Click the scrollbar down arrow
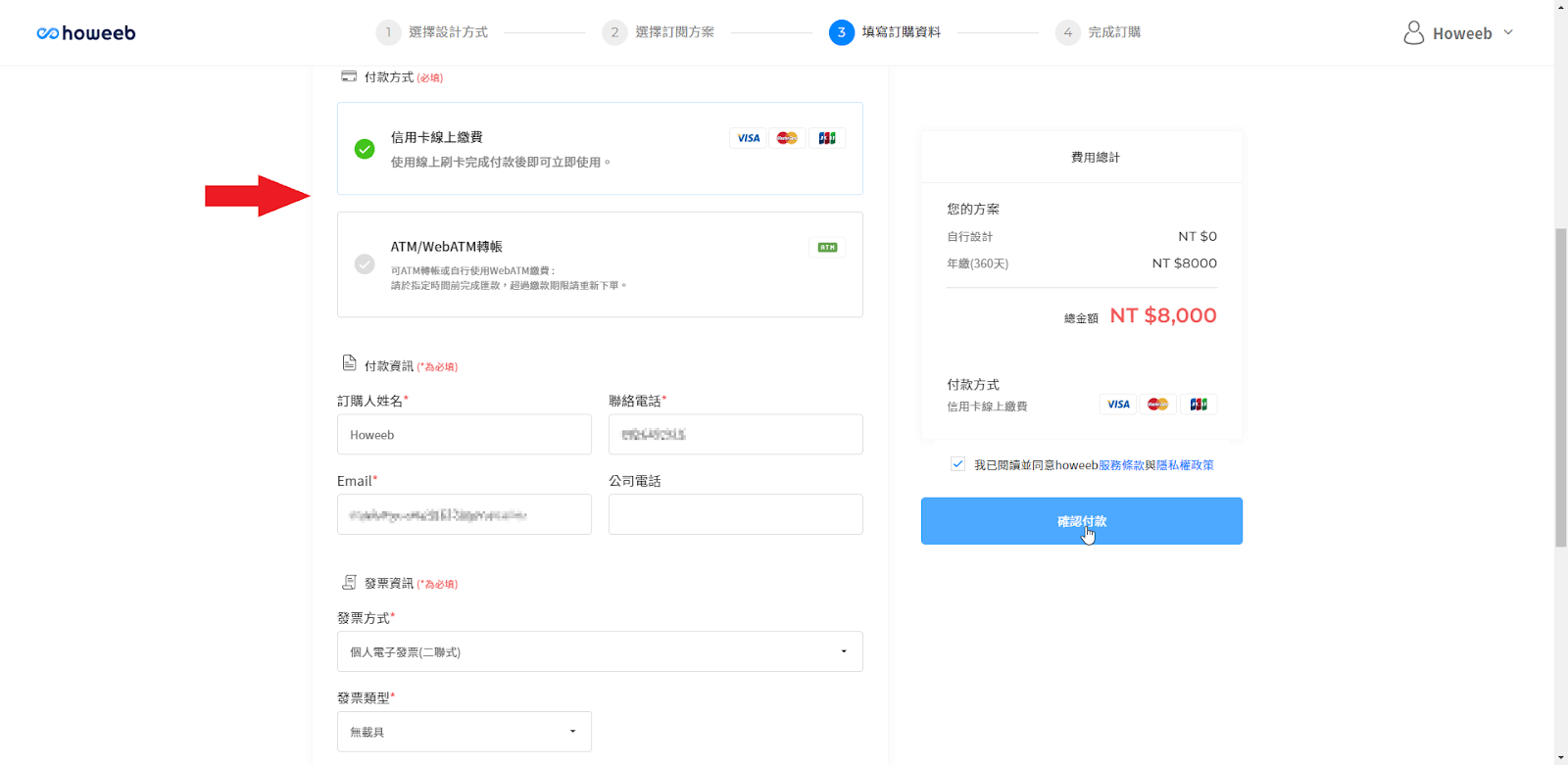This screenshot has width=1568, height=765. click(1561, 757)
